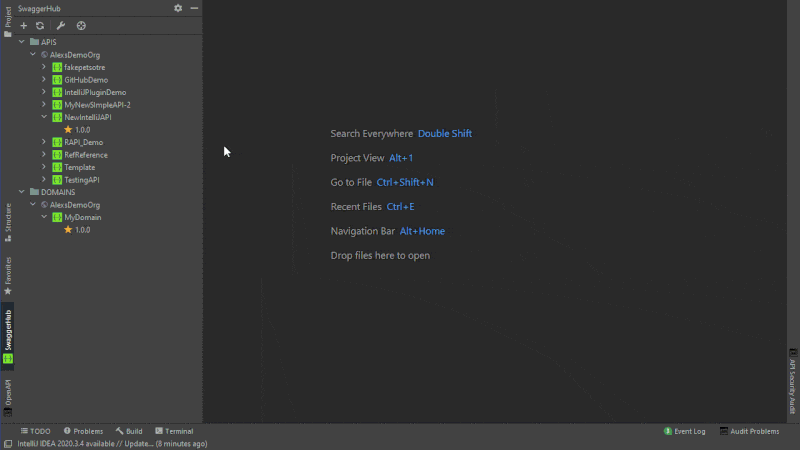Click the RAPI_Demo API icon
The width and height of the screenshot is (800, 450).
pos(57,142)
